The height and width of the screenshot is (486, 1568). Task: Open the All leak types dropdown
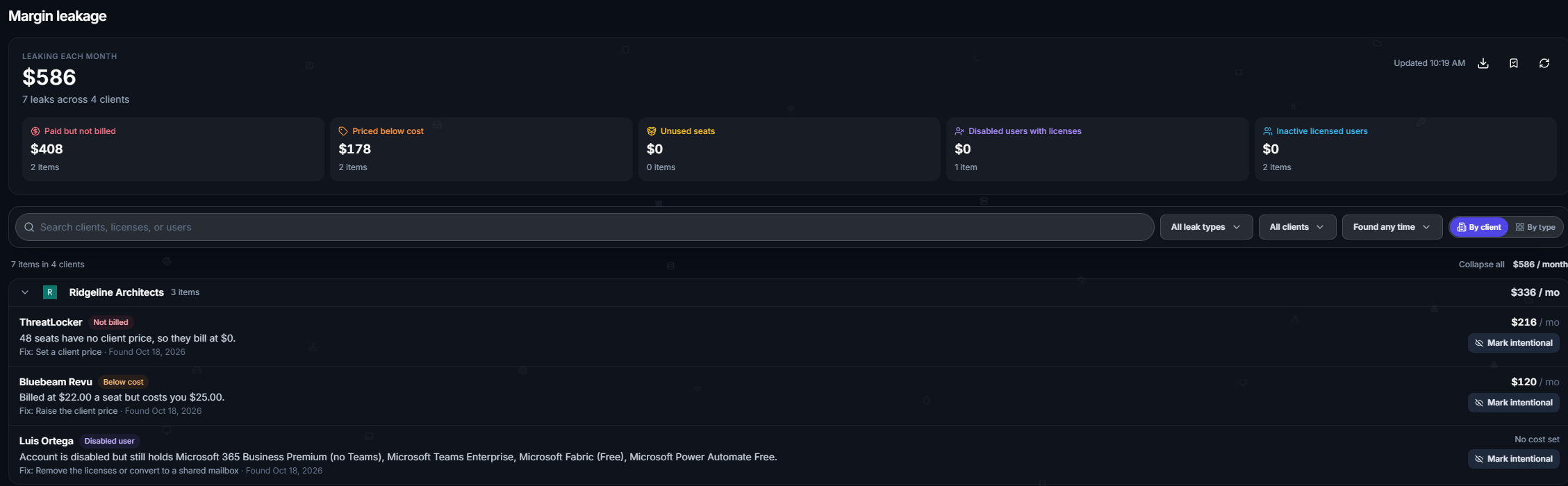pos(1206,227)
